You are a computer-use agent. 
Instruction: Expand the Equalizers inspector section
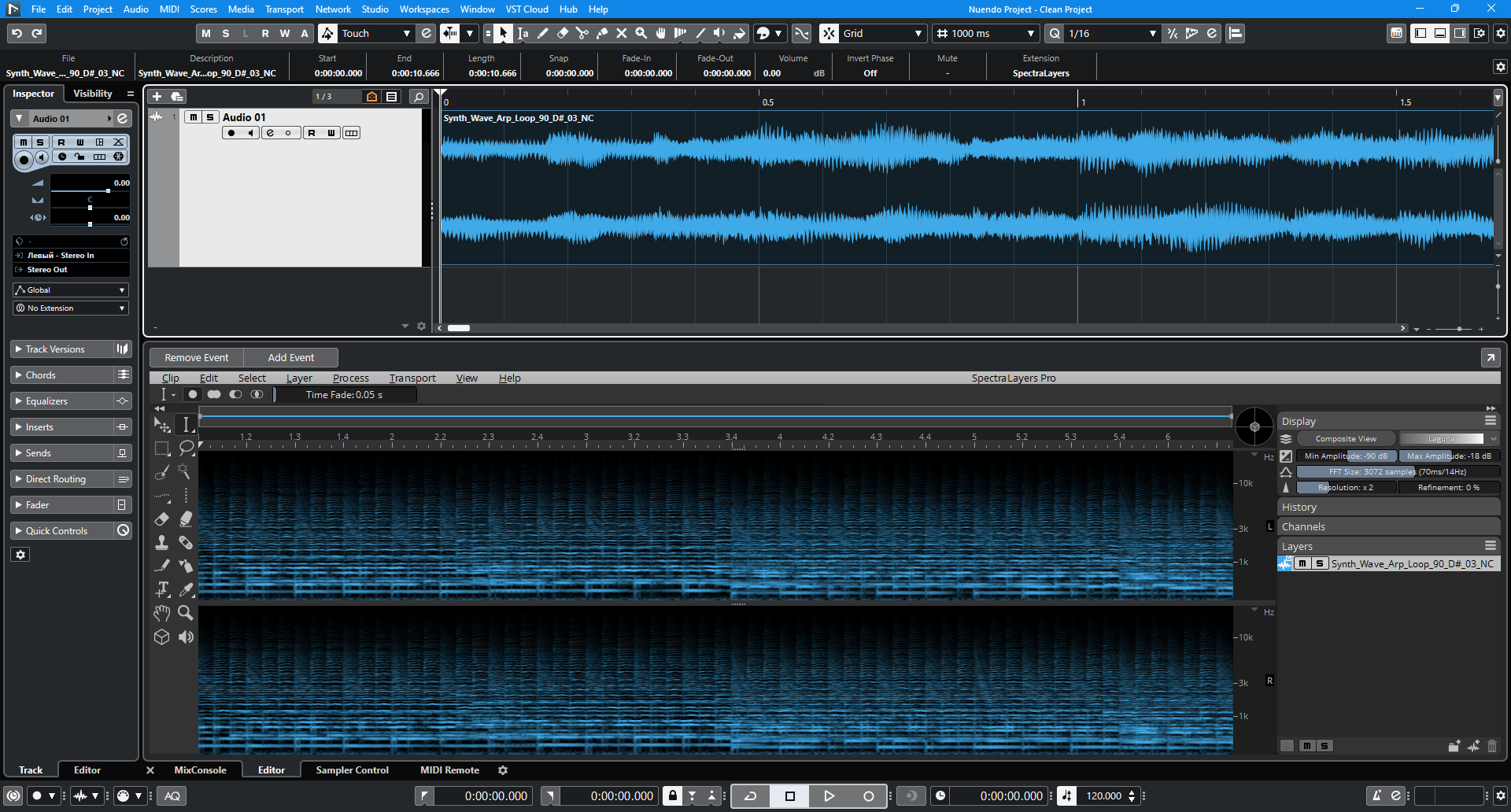click(x=63, y=401)
